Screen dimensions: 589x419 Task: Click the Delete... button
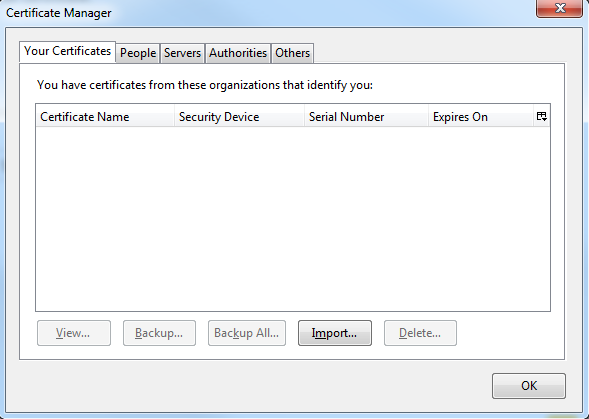point(420,333)
